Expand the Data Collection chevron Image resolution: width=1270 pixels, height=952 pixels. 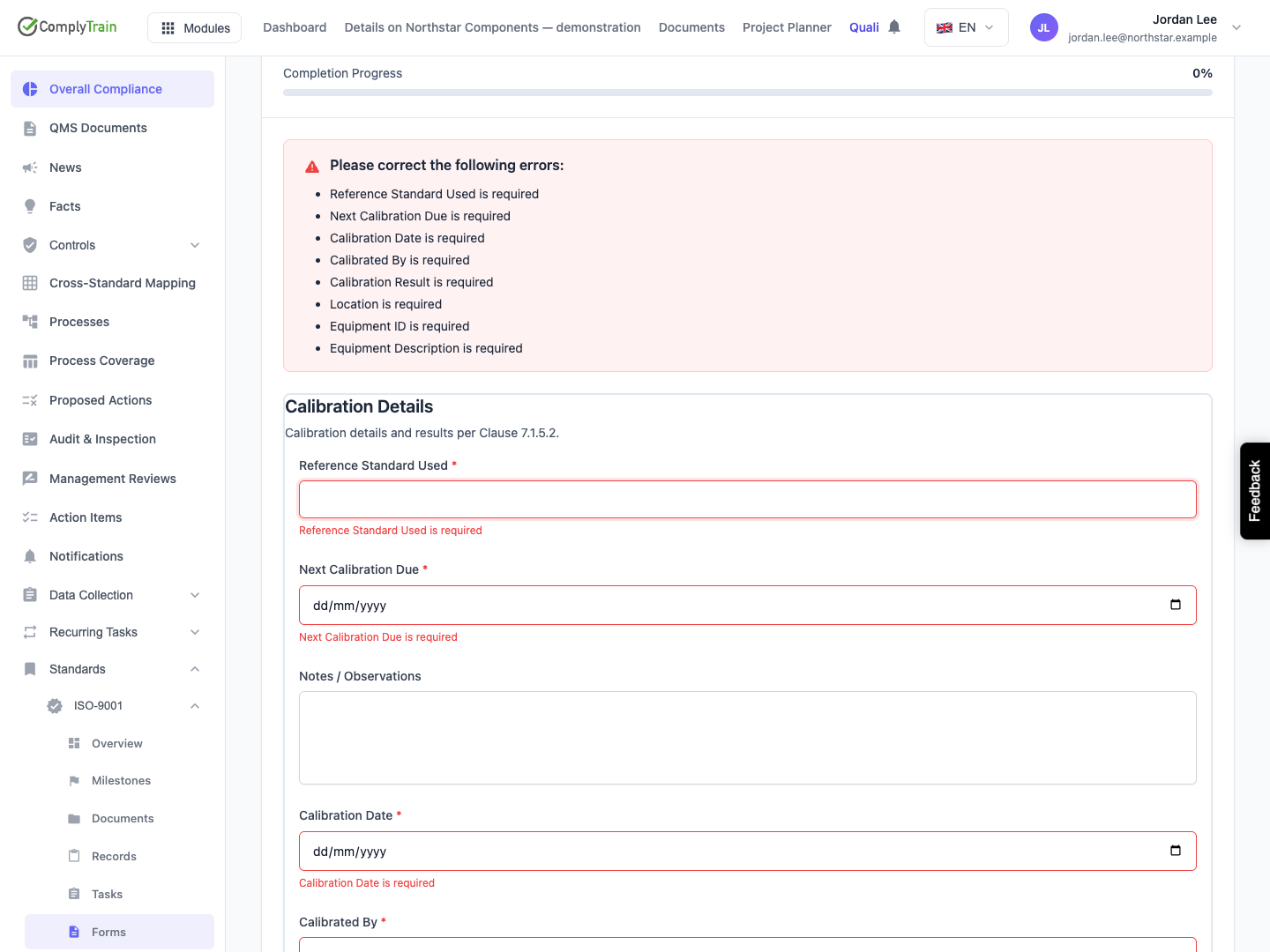[x=195, y=595]
